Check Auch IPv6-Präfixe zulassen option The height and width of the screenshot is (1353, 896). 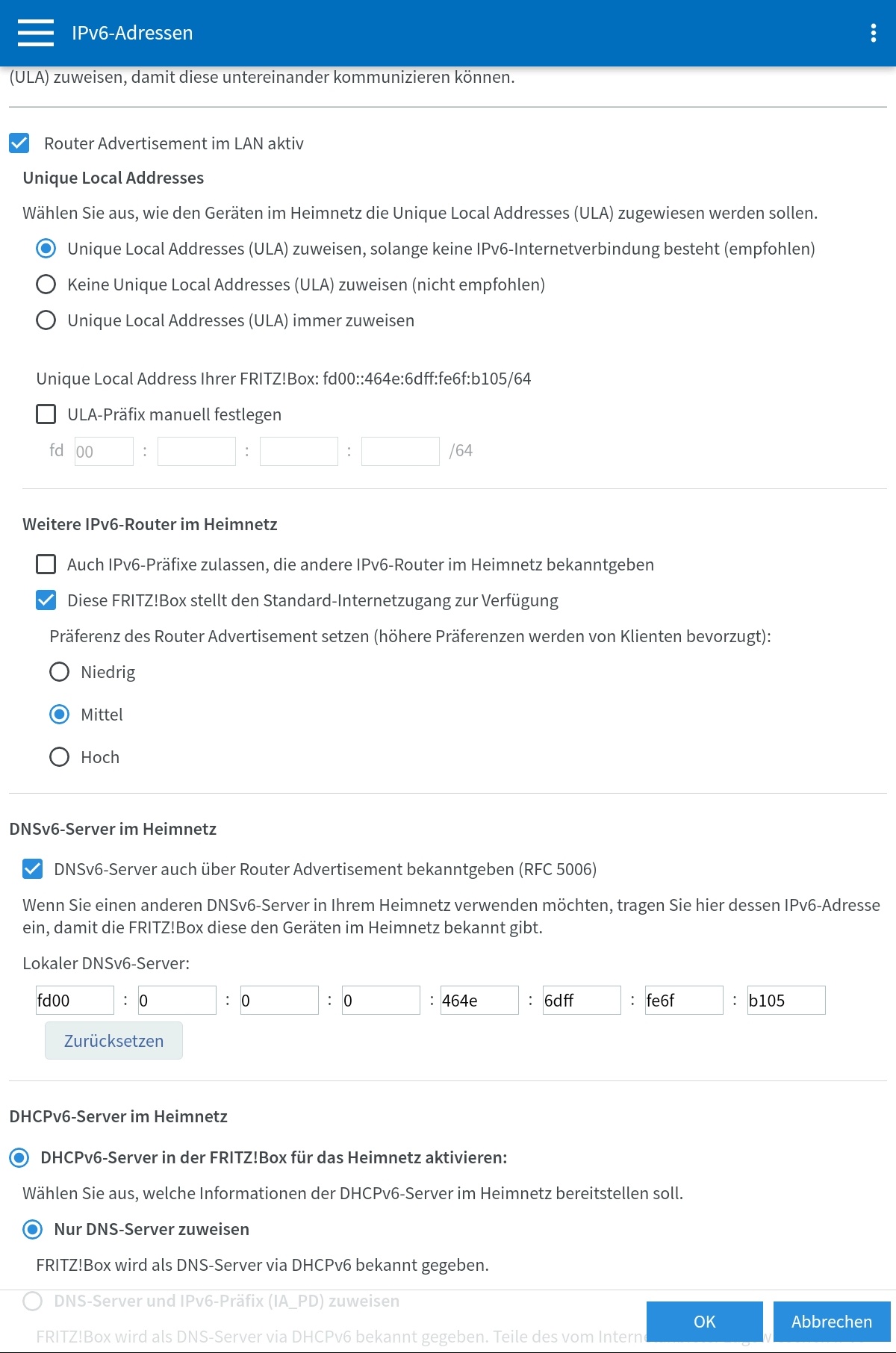(46, 564)
